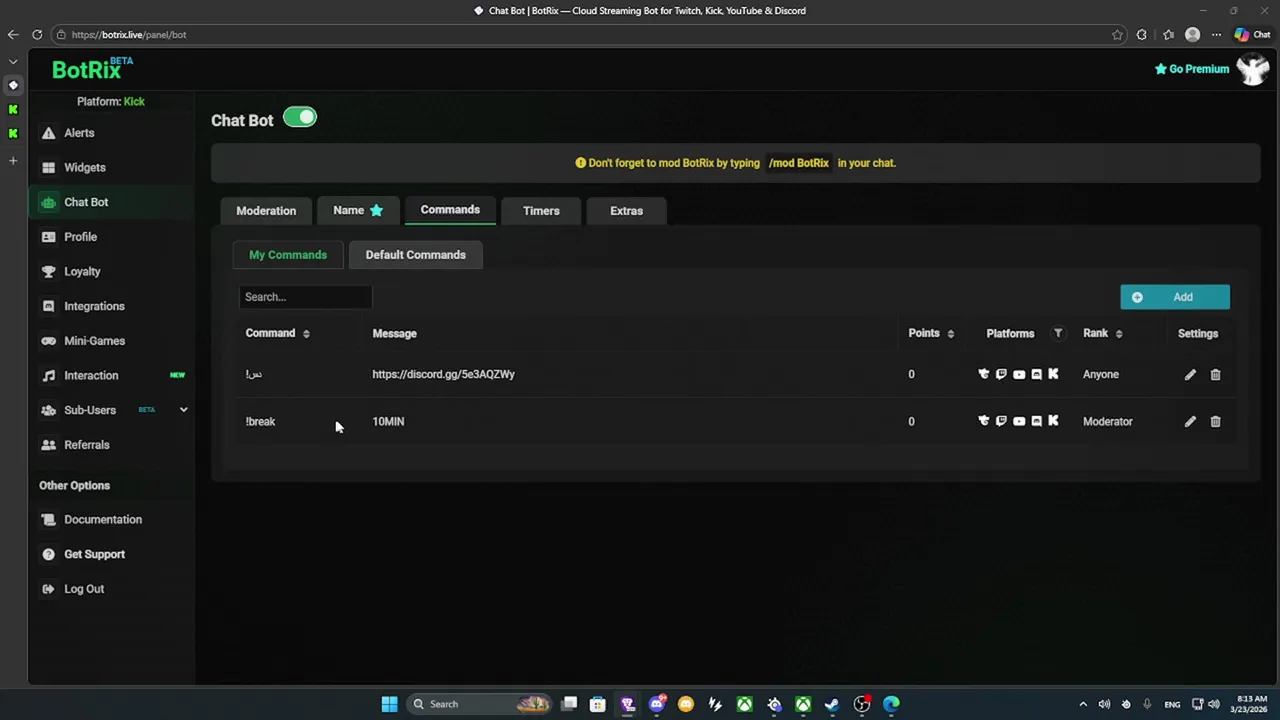
Task: Focus the command Search field
Action: (305, 297)
